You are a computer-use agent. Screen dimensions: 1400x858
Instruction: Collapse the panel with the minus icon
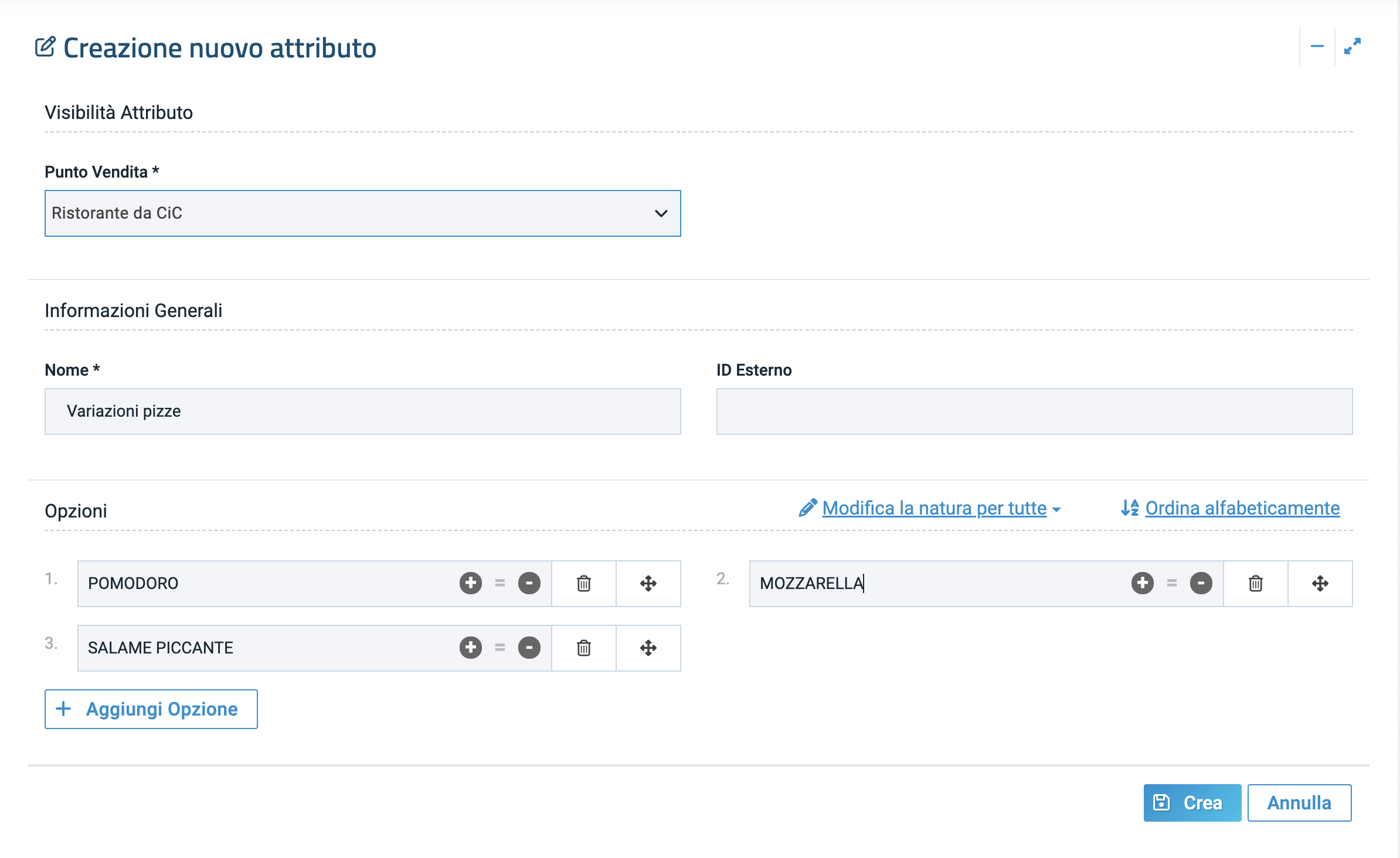pos(1317,46)
